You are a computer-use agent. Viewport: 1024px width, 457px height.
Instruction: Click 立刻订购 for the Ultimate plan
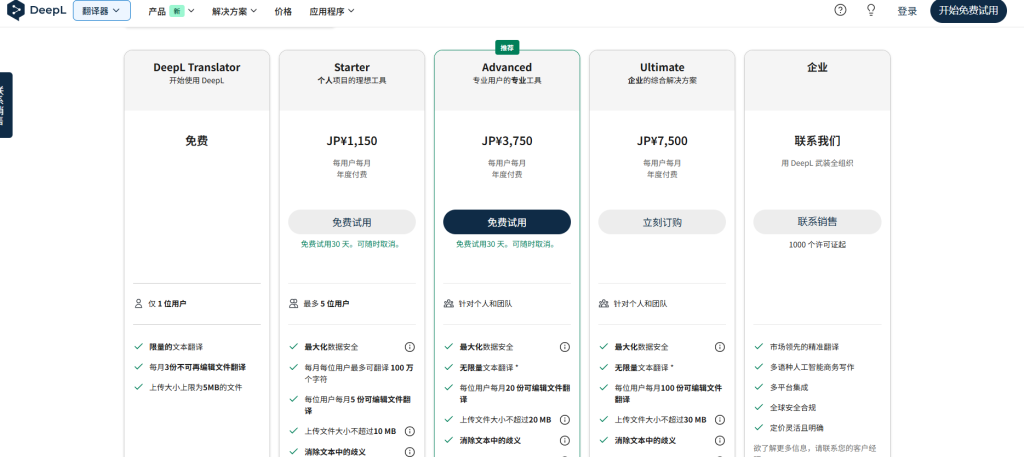(662, 222)
